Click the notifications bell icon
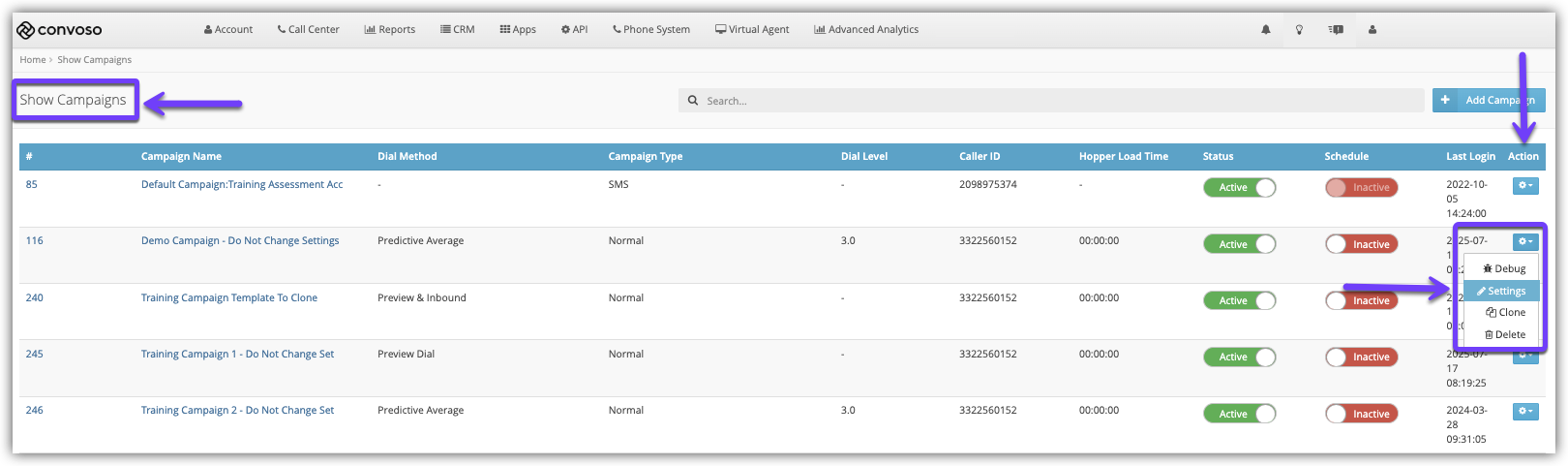This screenshot has width=1568, height=466. pyautogui.click(x=1265, y=30)
